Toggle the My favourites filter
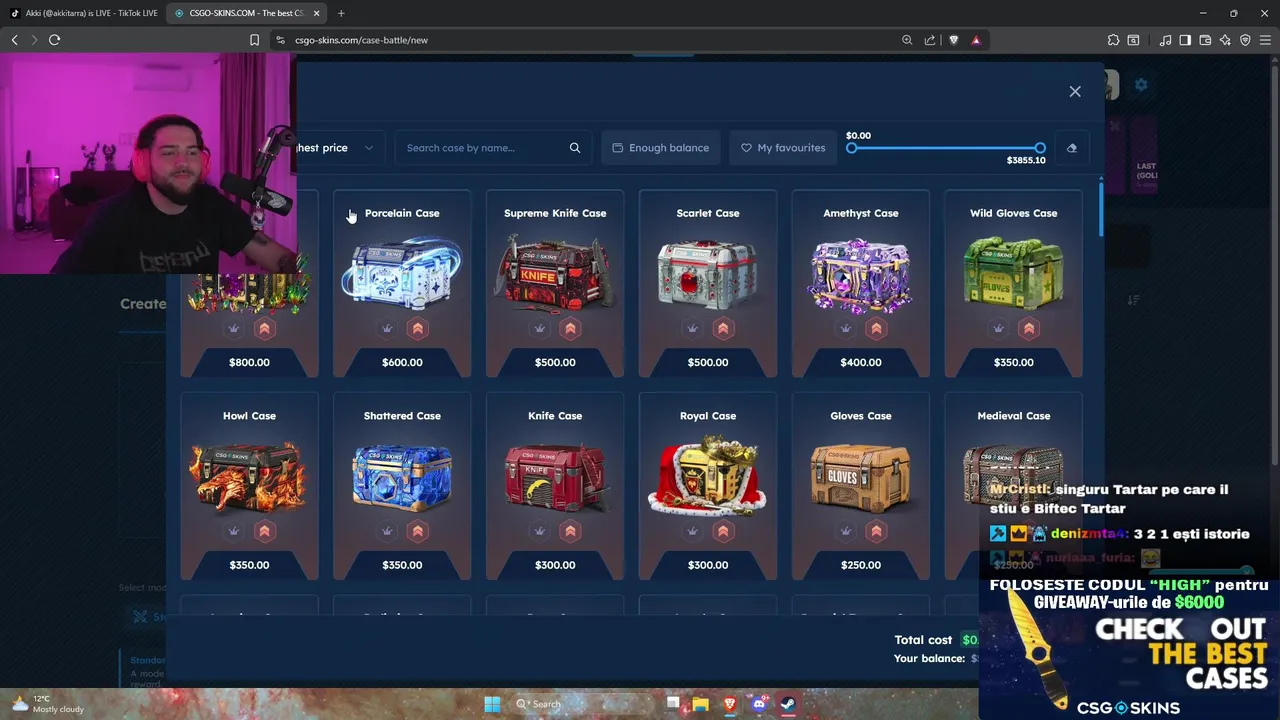The height and width of the screenshot is (720, 1280). click(783, 148)
